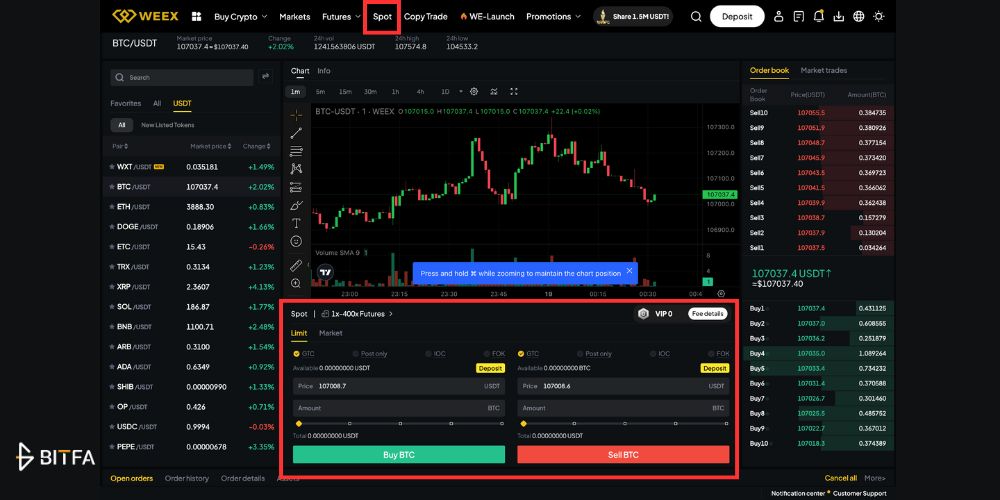Click the TradingView logo on chart
The height and width of the screenshot is (500, 1000).
[x=326, y=272]
